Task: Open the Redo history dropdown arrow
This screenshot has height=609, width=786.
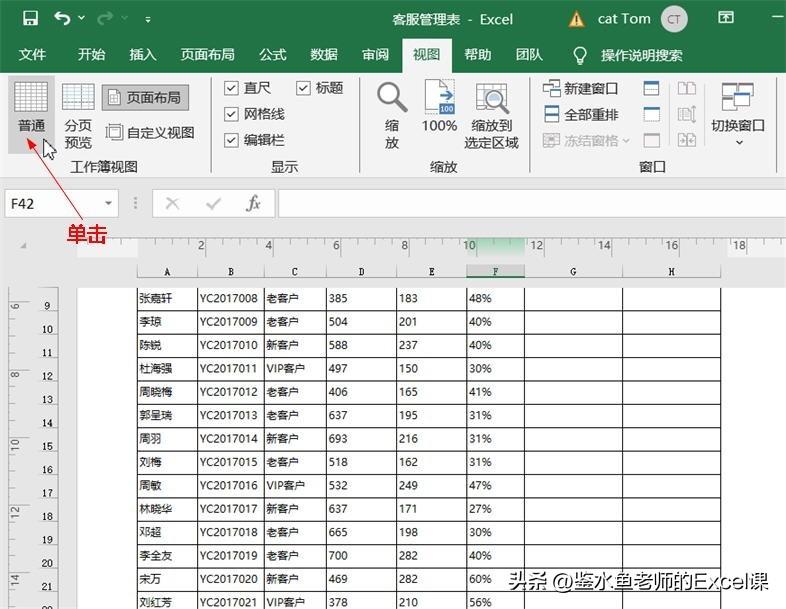Action: (x=124, y=19)
